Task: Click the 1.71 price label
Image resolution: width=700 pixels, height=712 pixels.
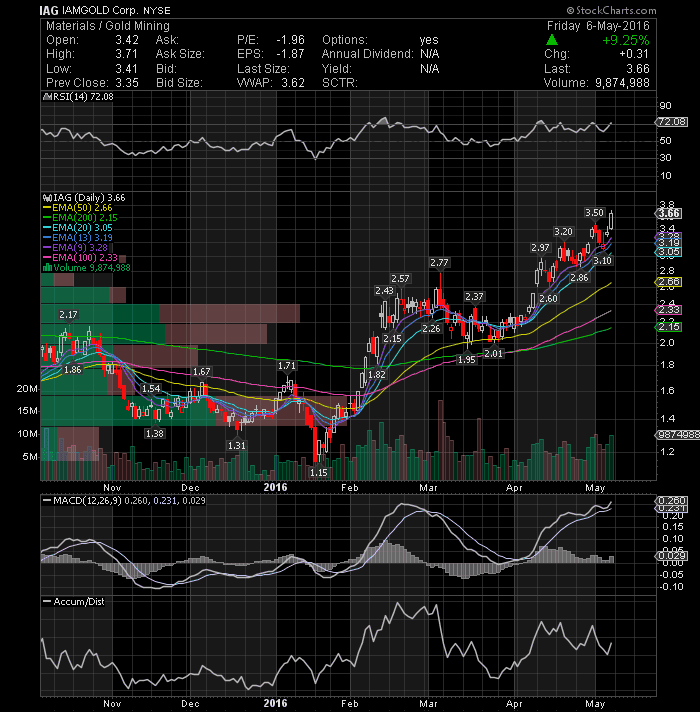Action: tap(286, 366)
